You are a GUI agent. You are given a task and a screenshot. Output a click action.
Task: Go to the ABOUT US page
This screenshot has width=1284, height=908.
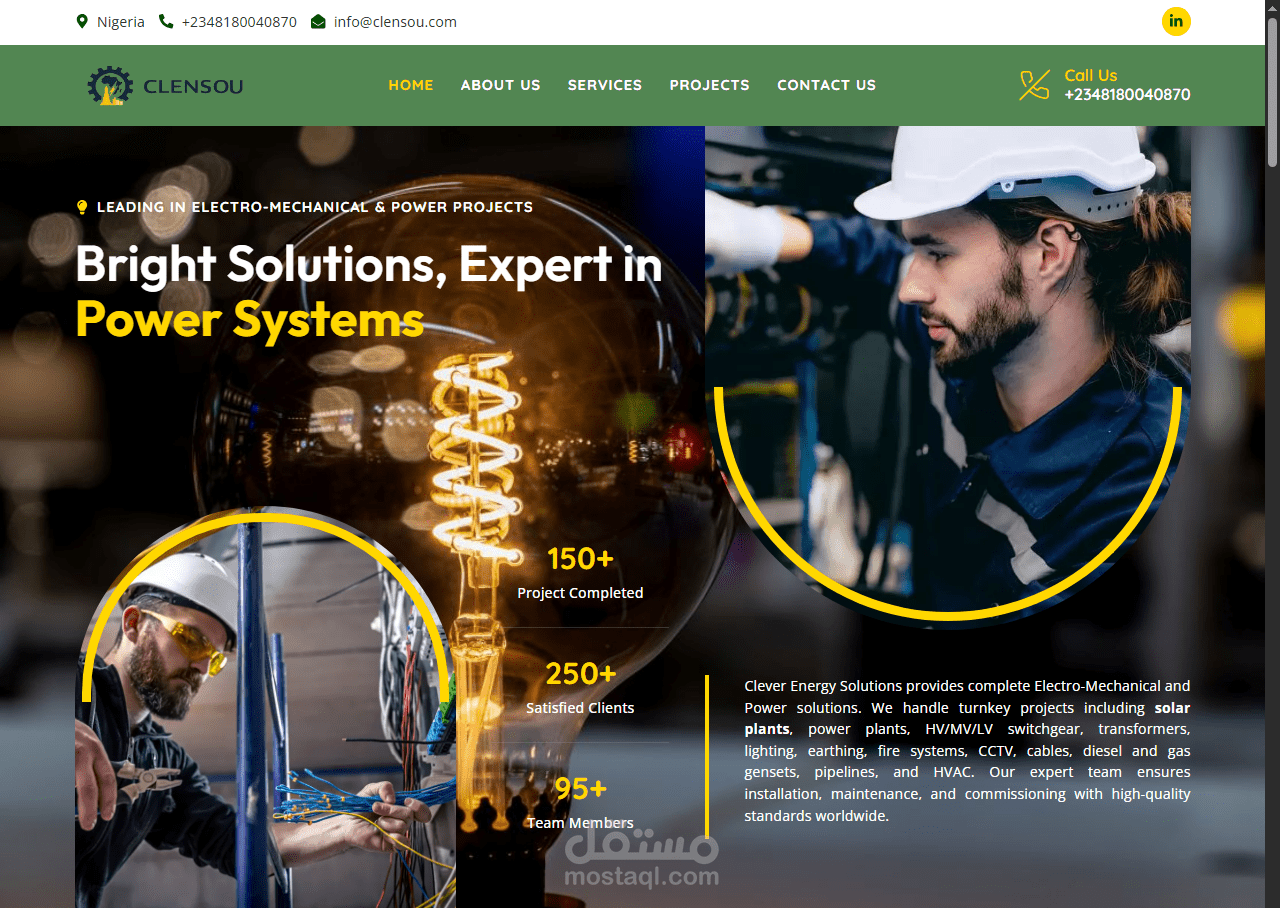501,85
